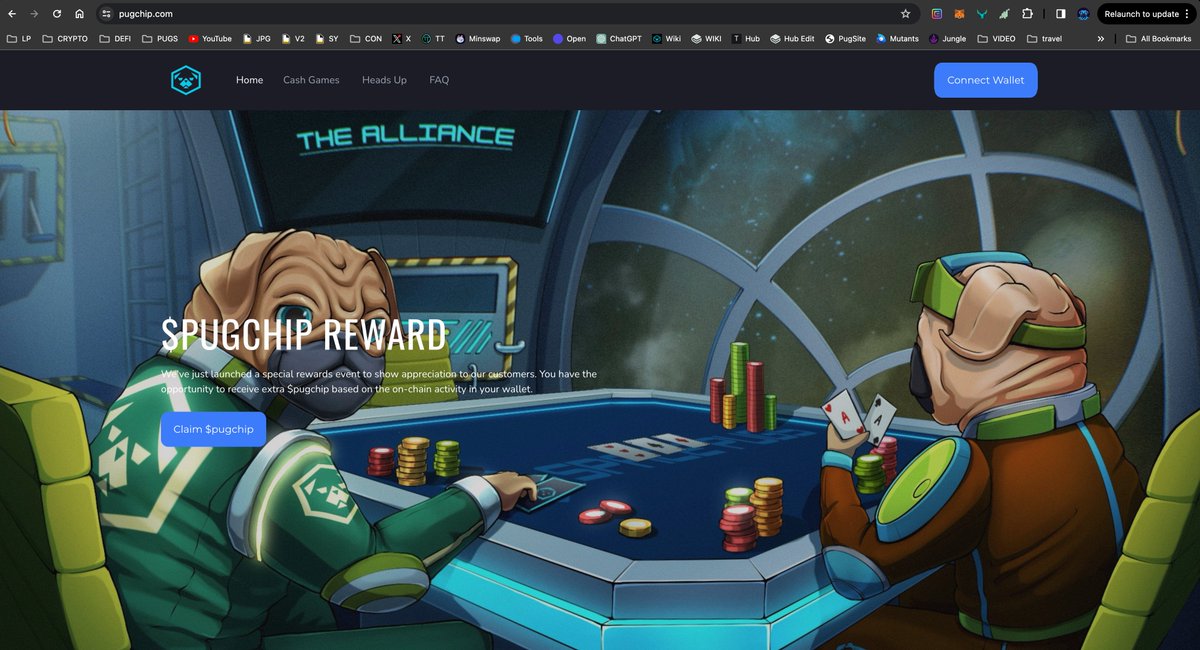
Task: Open the Minswap bookmark
Action: coord(478,39)
